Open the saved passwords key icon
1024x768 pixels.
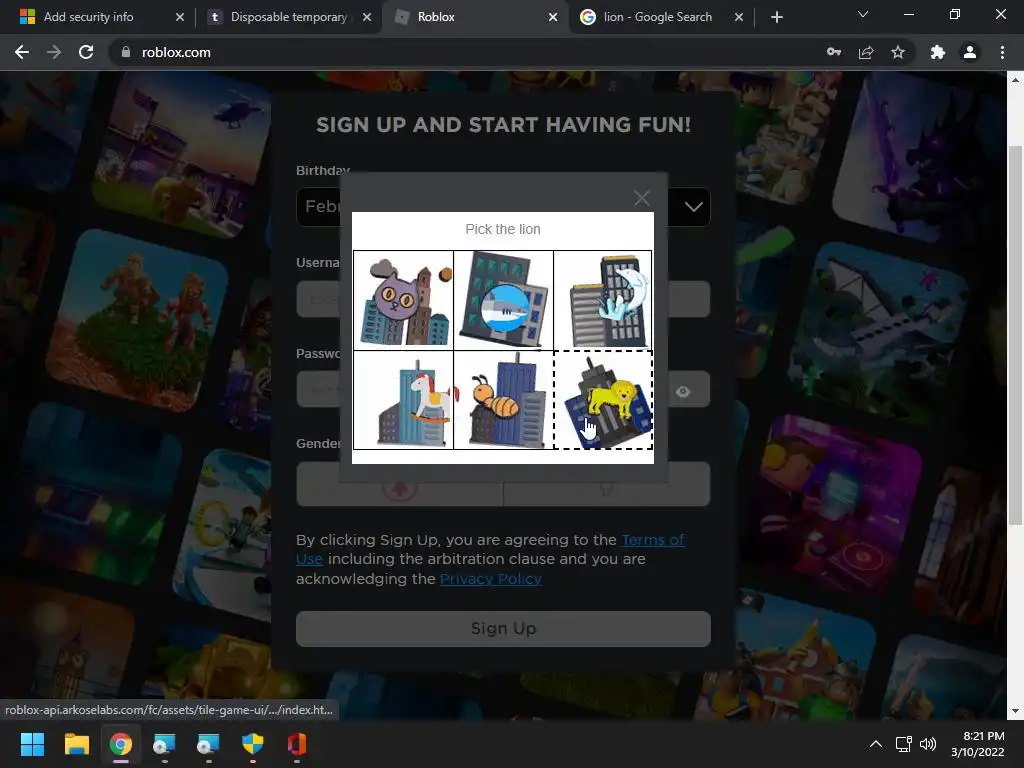coord(834,52)
